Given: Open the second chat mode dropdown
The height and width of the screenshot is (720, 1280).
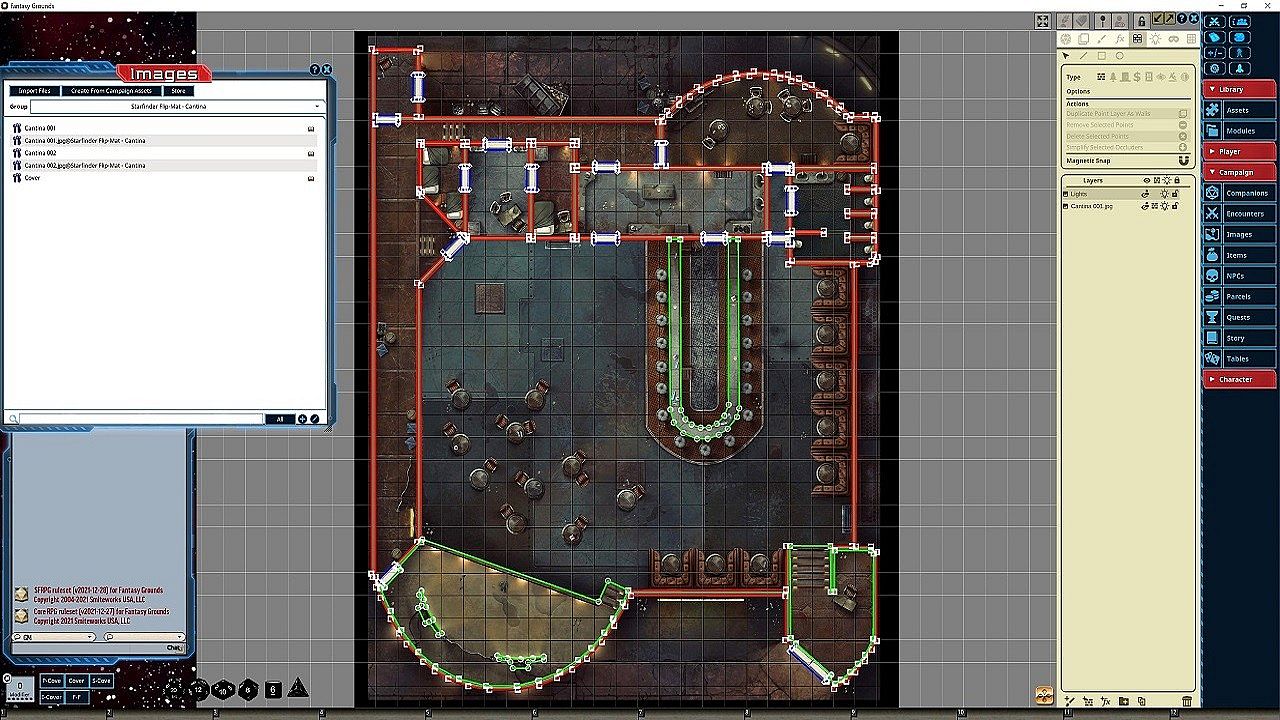Looking at the screenshot, I should [x=145, y=636].
